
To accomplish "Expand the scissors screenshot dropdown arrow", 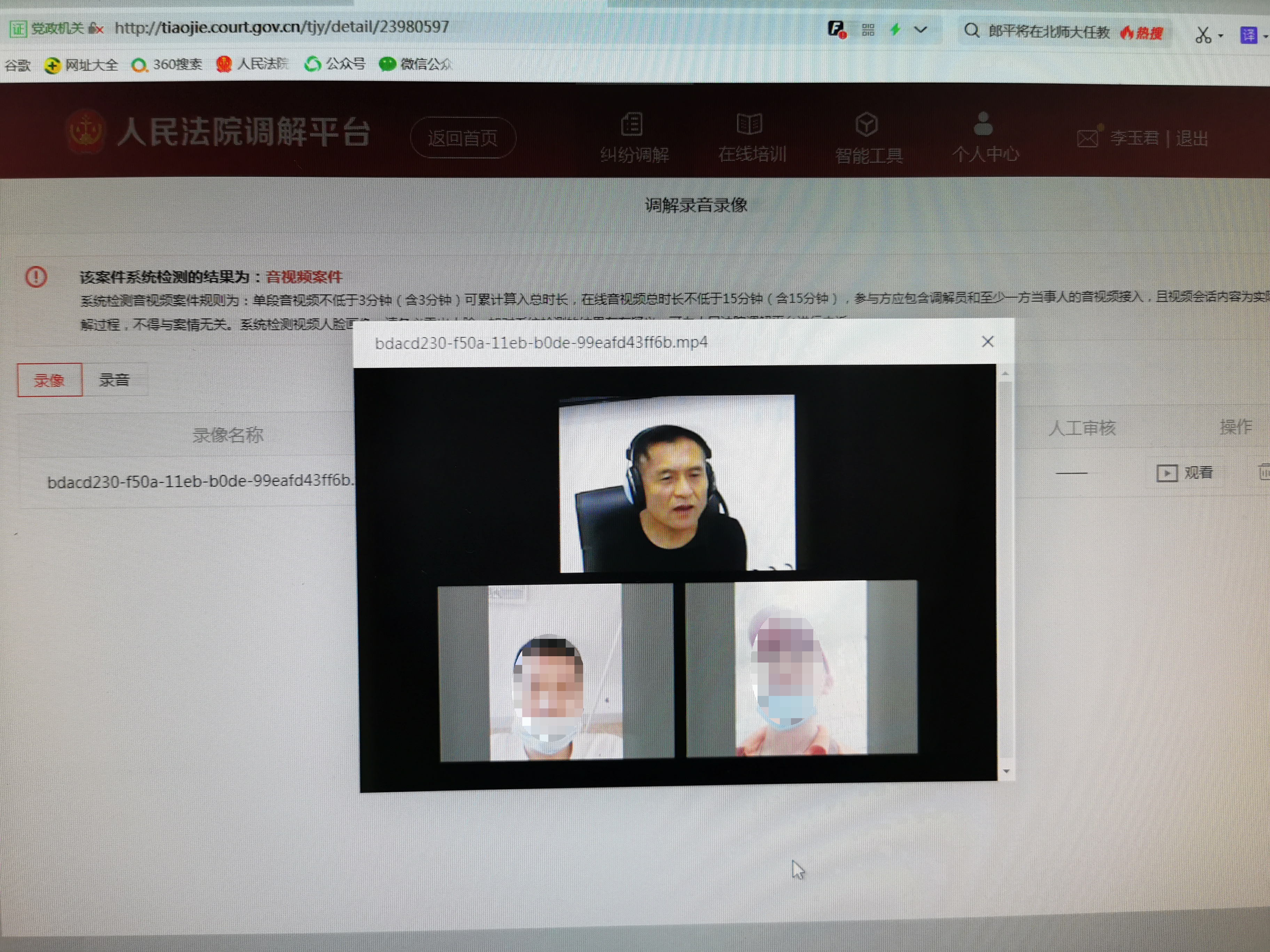I will coord(1221,36).
